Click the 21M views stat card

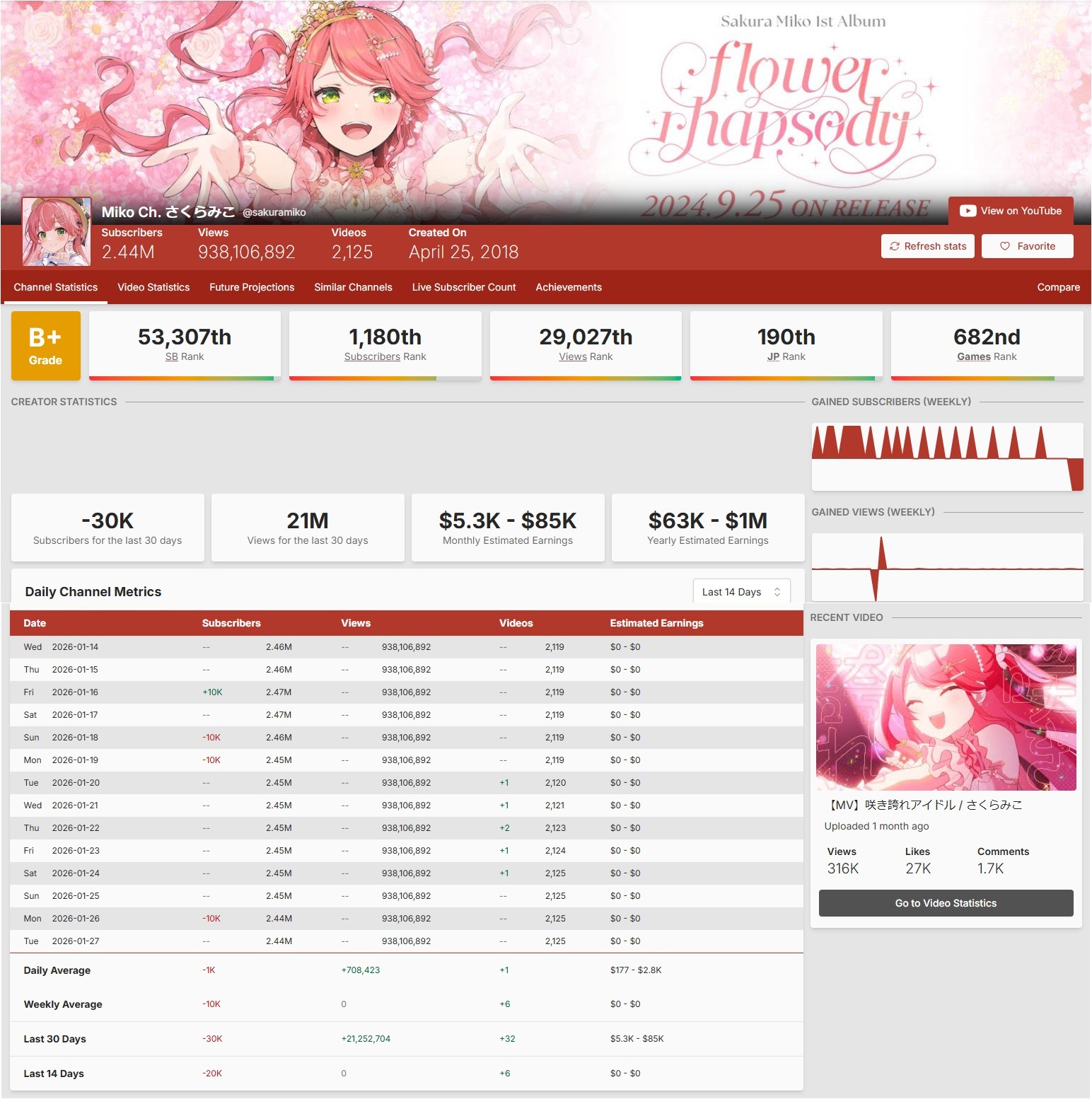pyautogui.click(x=308, y=528)
